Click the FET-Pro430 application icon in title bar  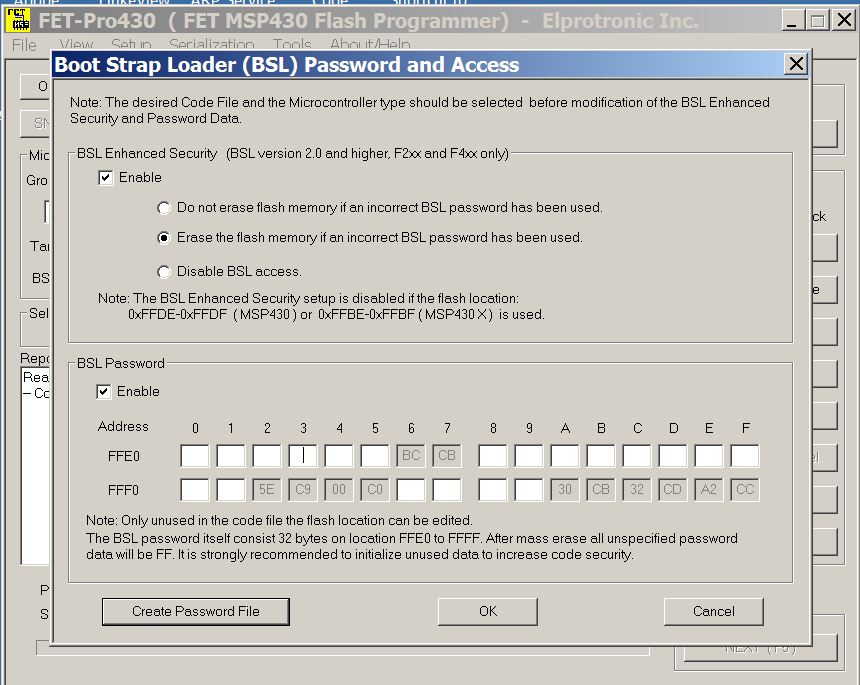18,20
